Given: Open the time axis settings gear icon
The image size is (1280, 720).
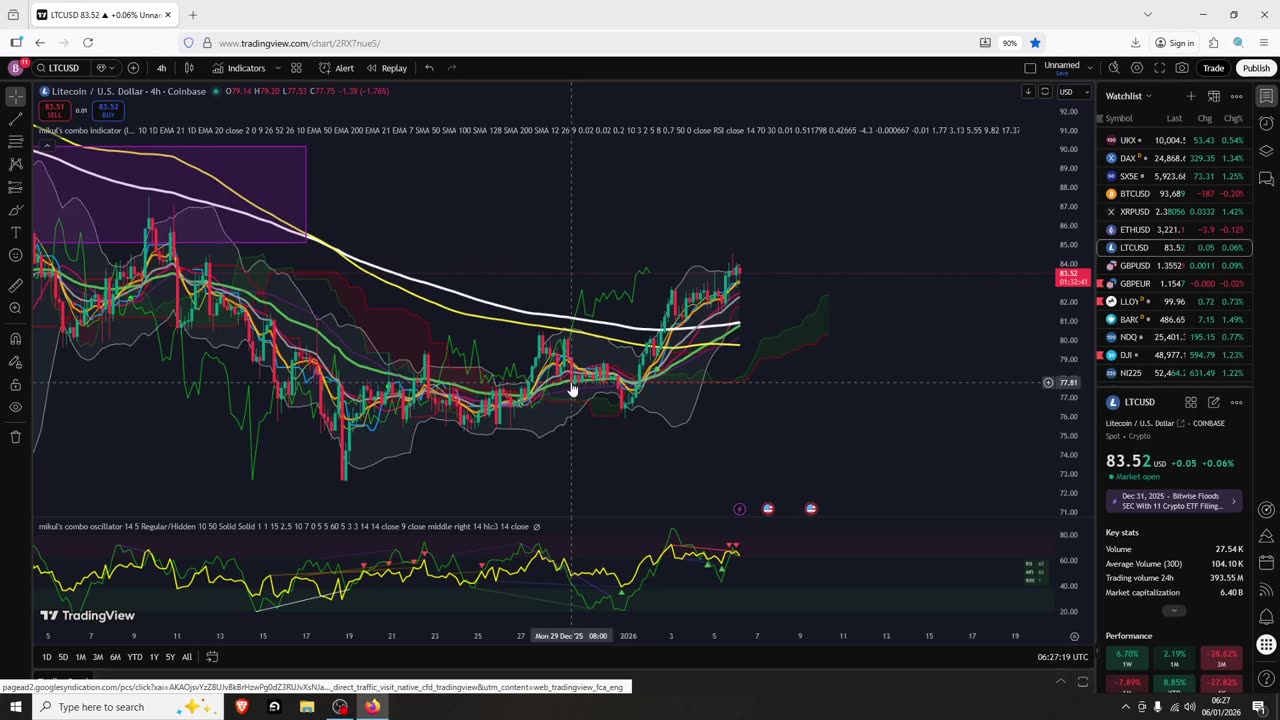Looking at the screenshot, I should pyautogui.click(x=1074, y=636).
